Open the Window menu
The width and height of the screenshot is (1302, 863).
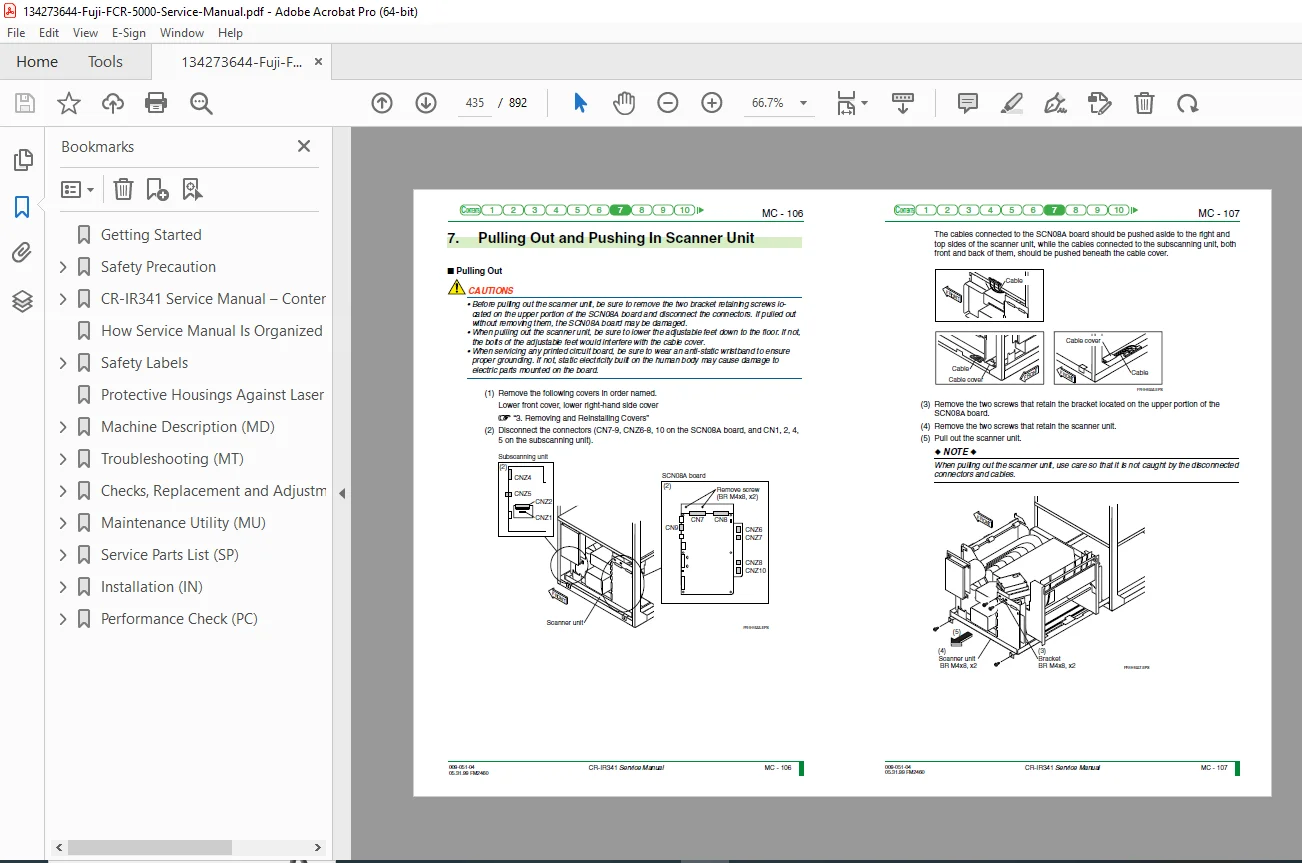pos(182,33)
